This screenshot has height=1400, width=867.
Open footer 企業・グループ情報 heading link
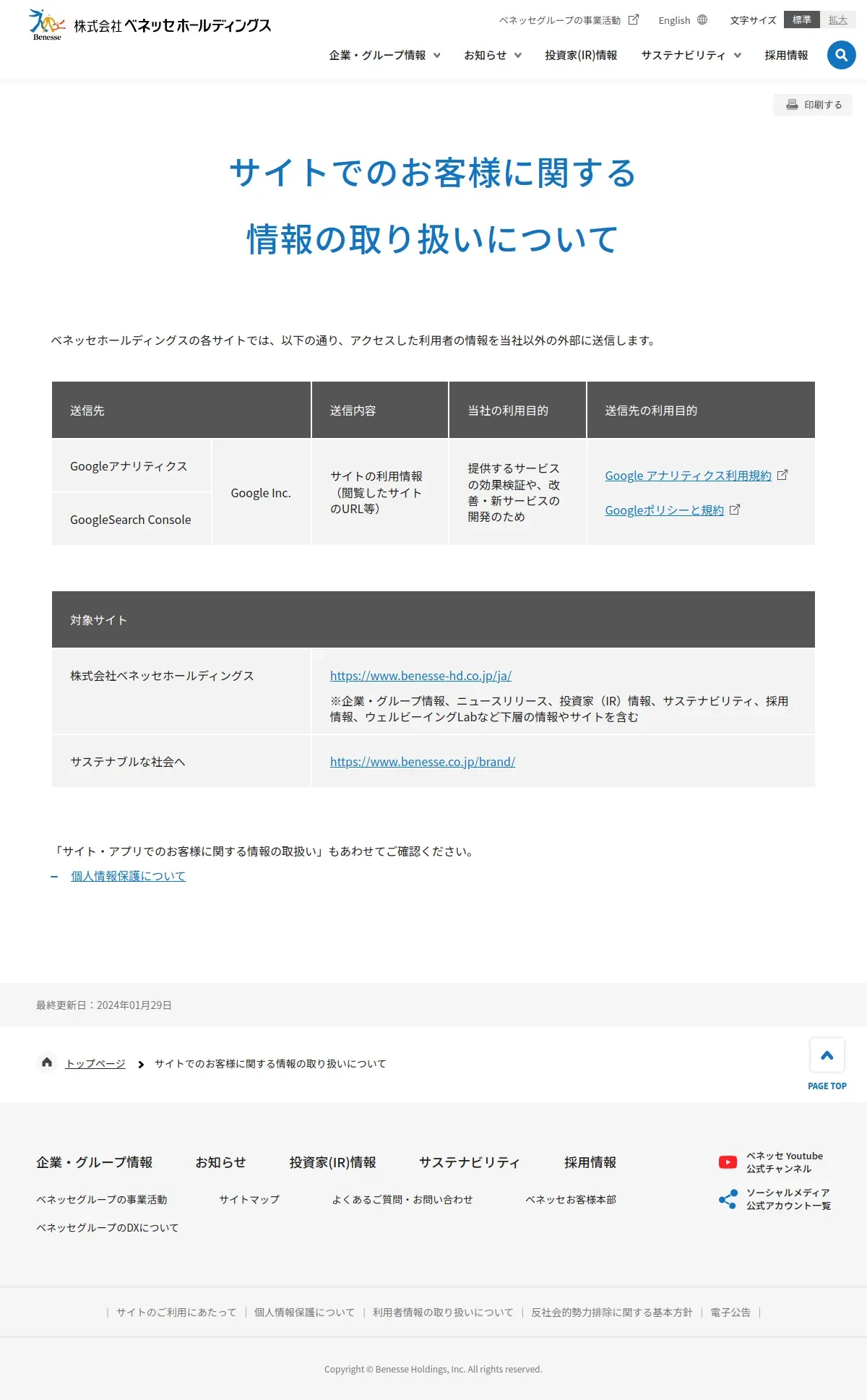94,1162
